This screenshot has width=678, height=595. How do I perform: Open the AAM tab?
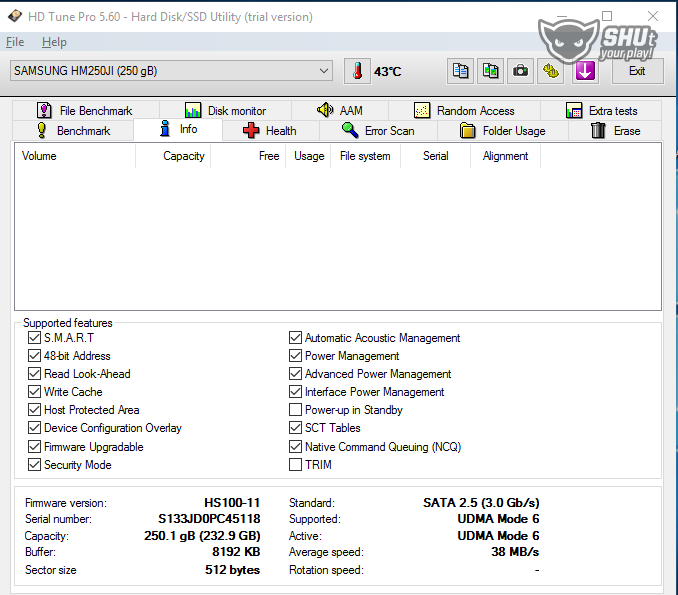click(340, 111)
